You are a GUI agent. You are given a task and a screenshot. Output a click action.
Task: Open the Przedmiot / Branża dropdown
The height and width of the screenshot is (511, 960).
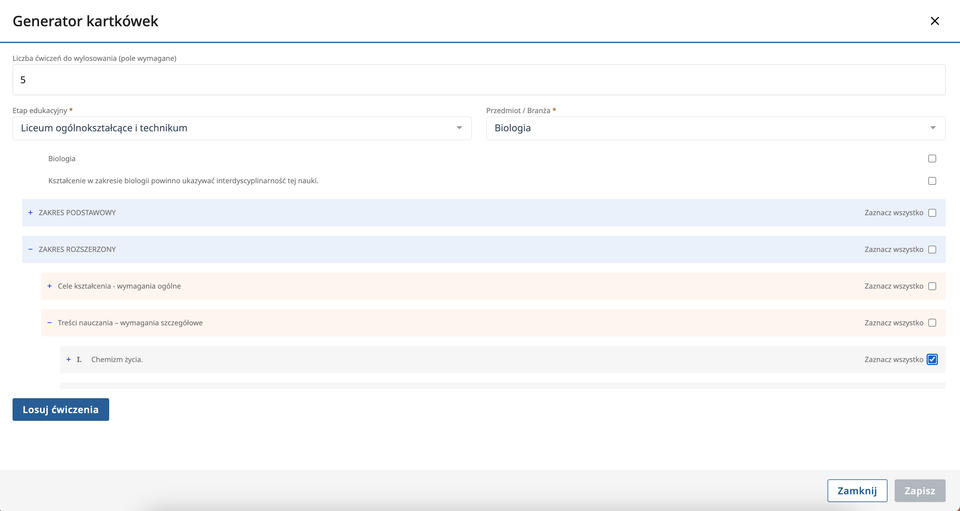pos(715,128)
